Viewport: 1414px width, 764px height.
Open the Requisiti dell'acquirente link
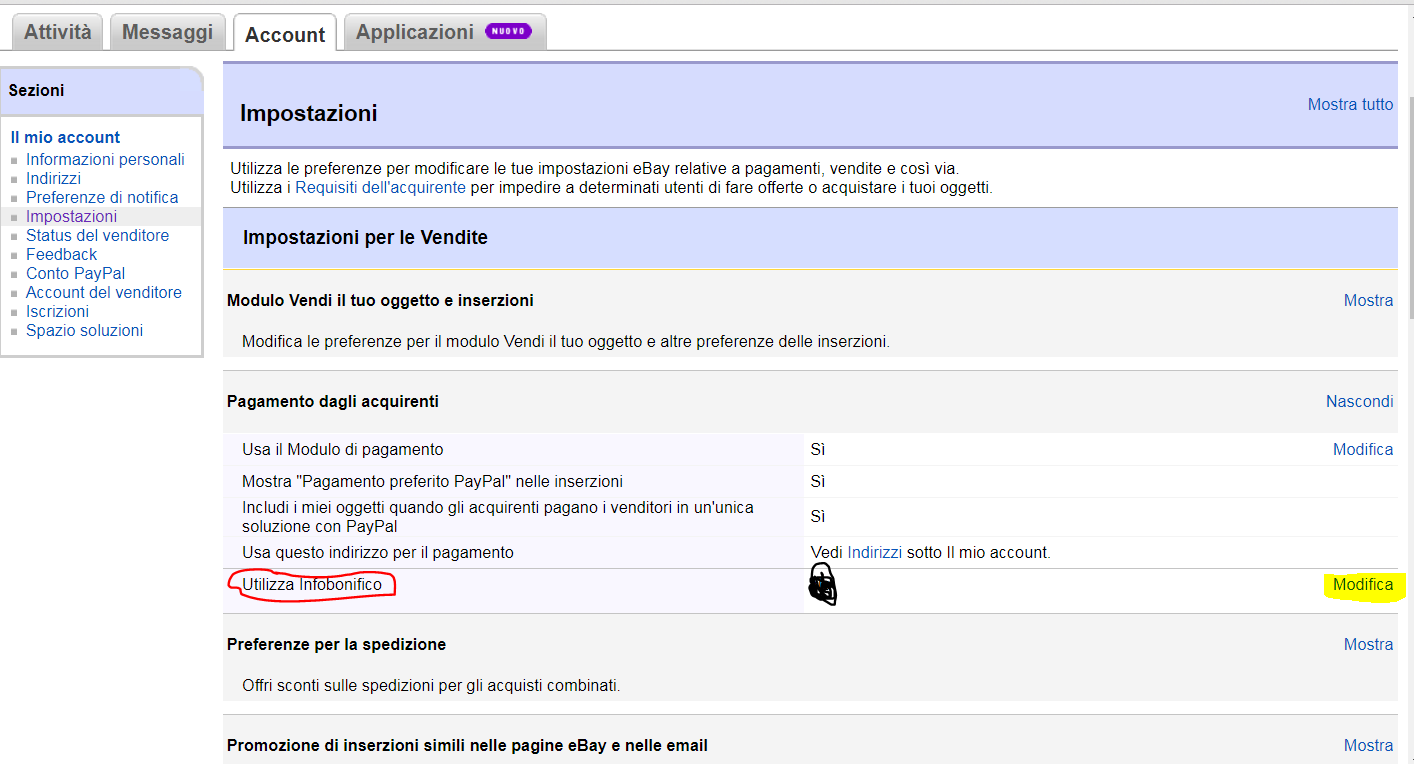[x=380, y=187]
